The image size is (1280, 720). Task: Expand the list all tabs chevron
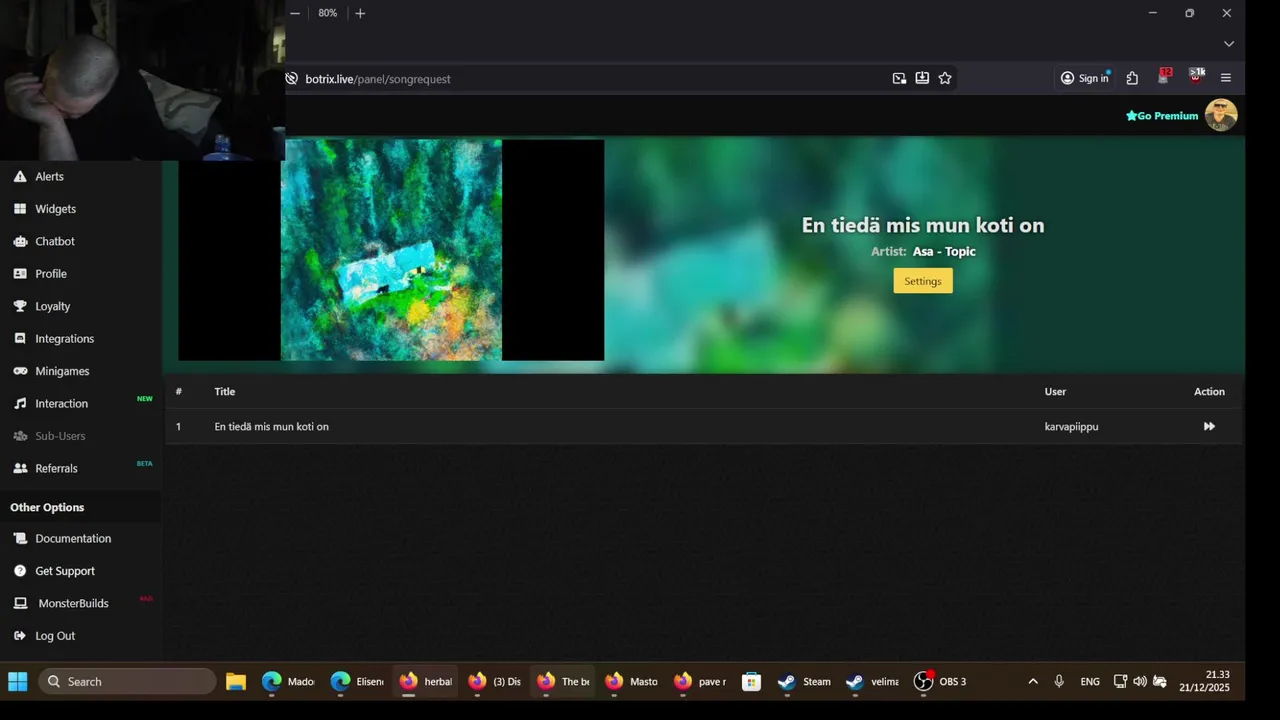(1229, 44)
